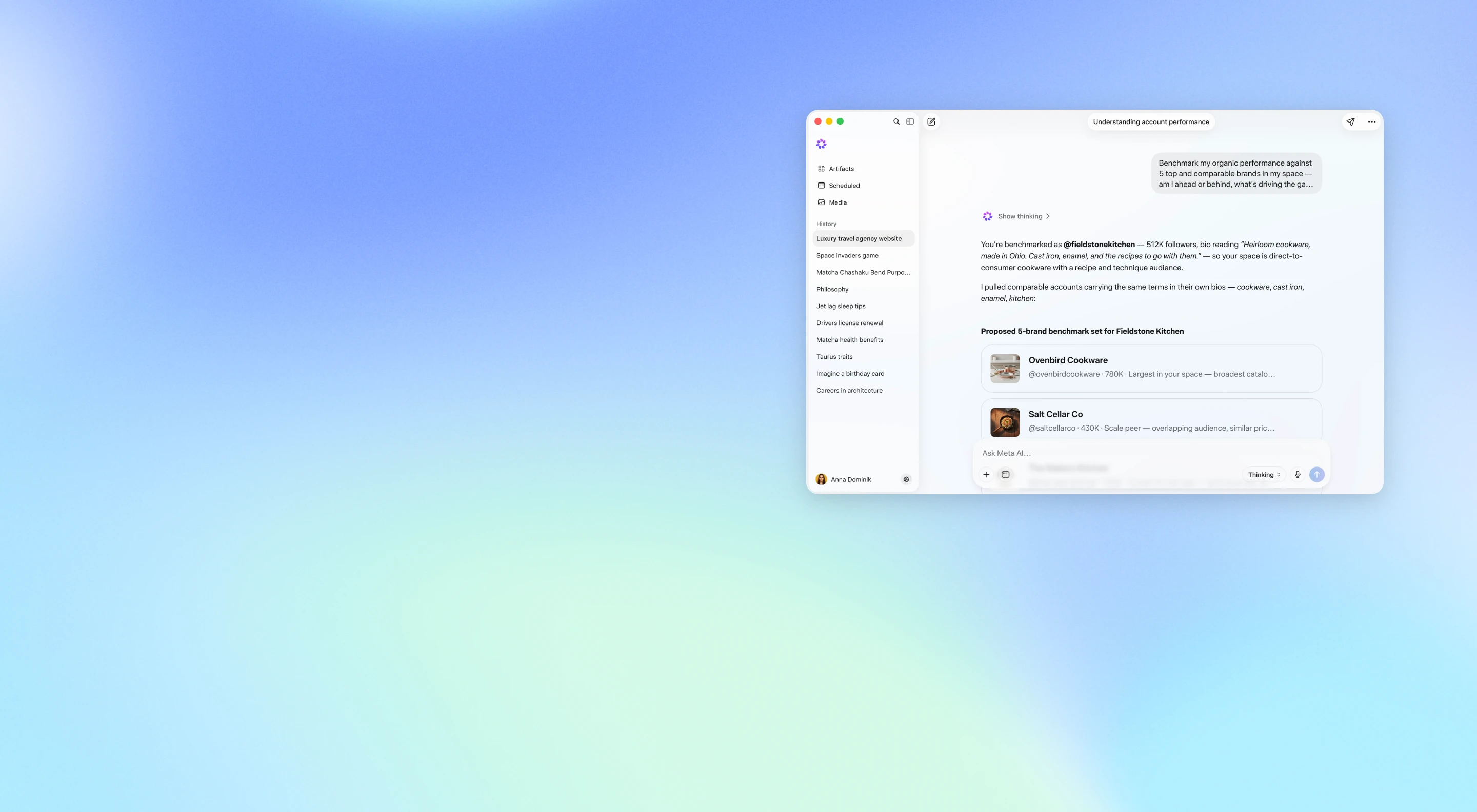Click the @saltcellarco handle line
1477x812 pixels.
(x=1151, y=428)
